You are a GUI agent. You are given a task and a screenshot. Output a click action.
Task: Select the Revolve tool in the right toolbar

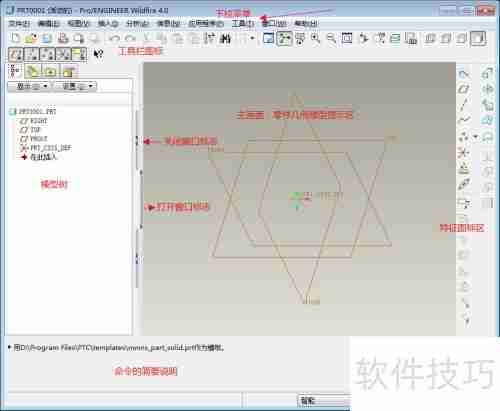coord(487,89)
